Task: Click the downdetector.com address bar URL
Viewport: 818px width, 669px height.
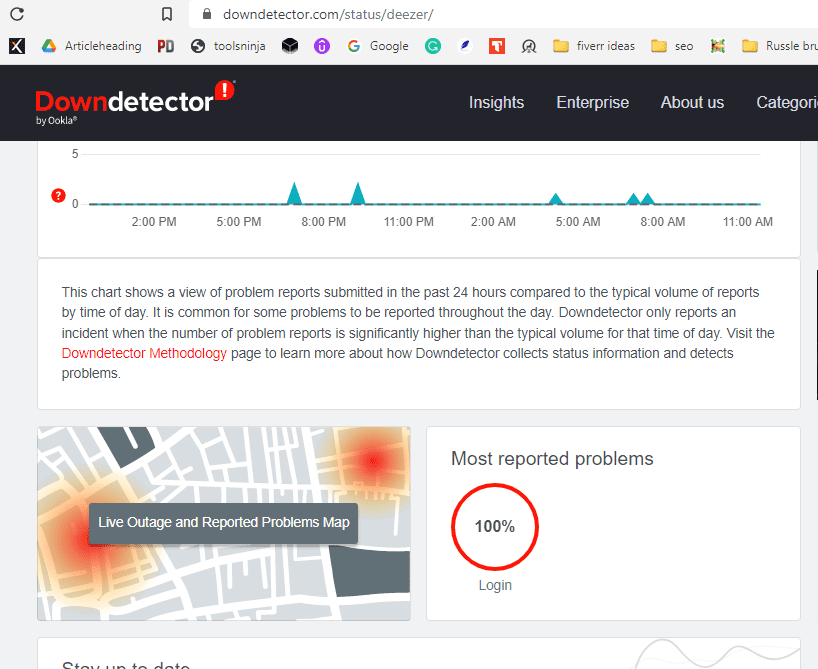Action: pos(328,14)
